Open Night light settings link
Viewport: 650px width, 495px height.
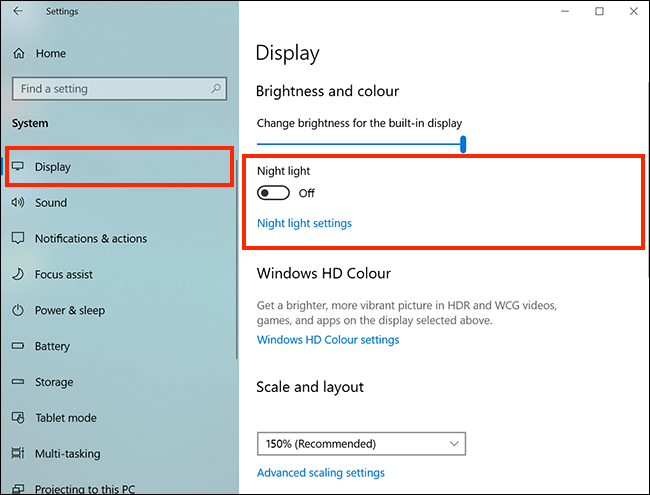(304, 223)
